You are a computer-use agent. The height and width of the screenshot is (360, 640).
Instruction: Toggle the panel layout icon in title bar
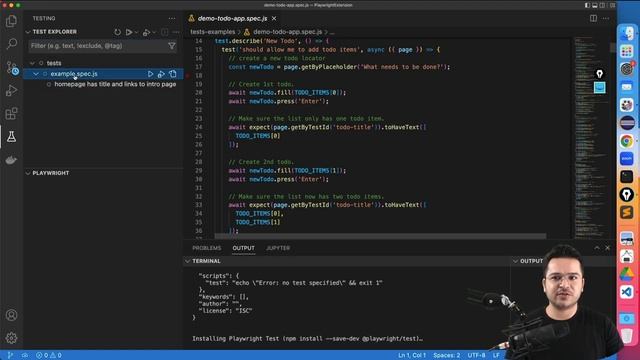pos(595,5)
